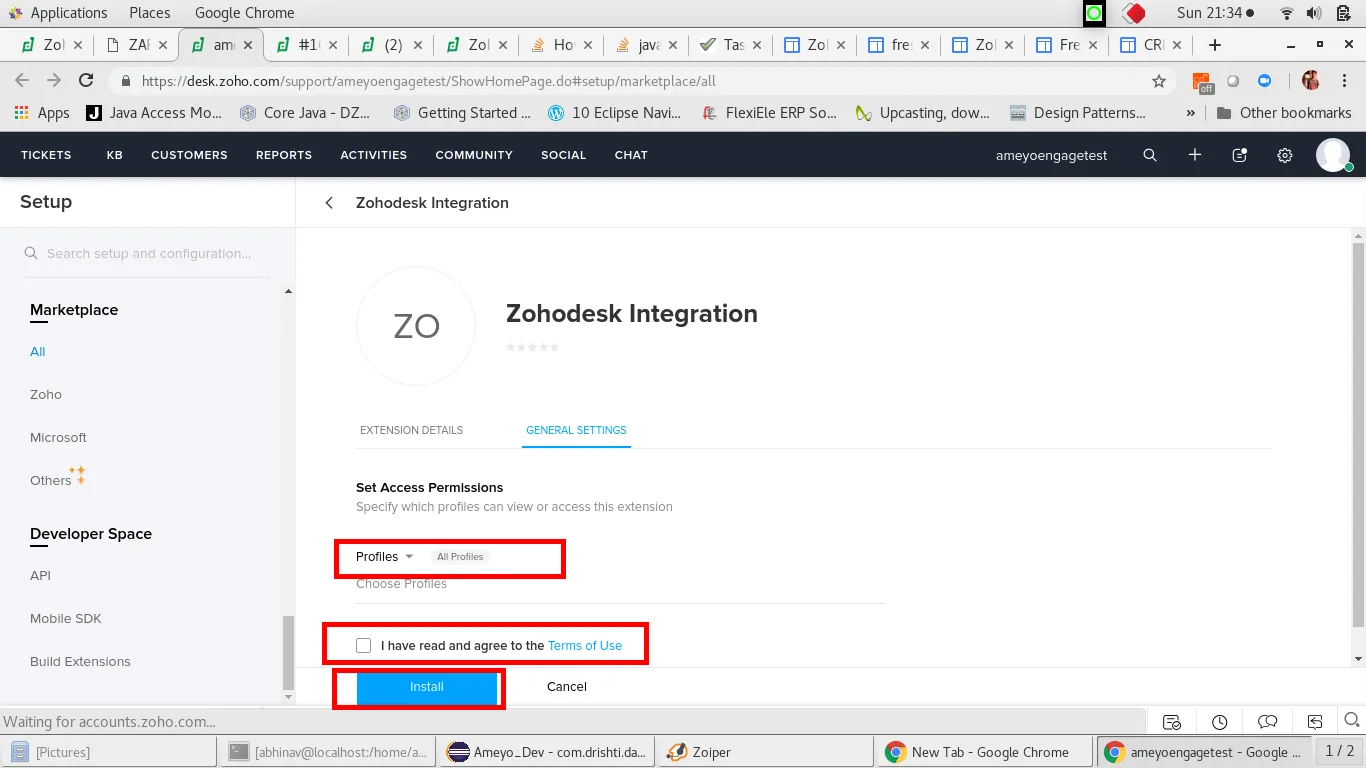Viewport: 1366px width, 768px height.
Task: Click the plus add icon in Zoho header
Action: coord(1195,155)
